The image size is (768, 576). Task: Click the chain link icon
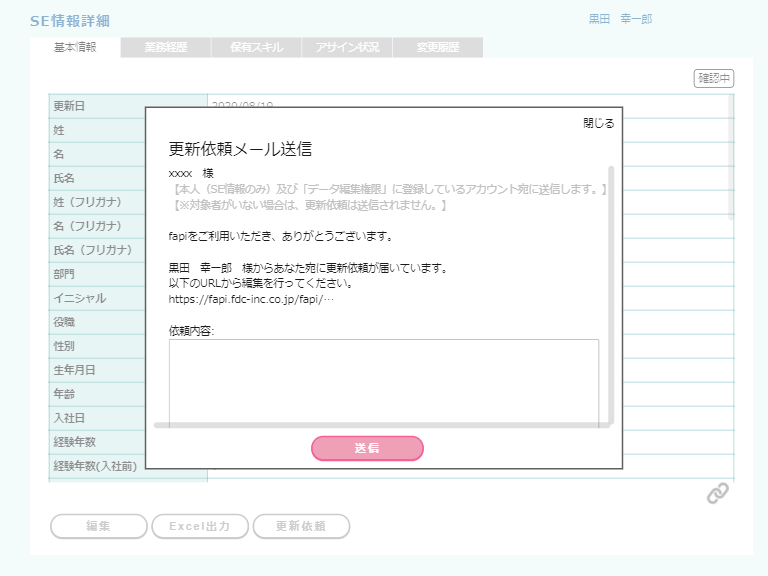(717, 493)
